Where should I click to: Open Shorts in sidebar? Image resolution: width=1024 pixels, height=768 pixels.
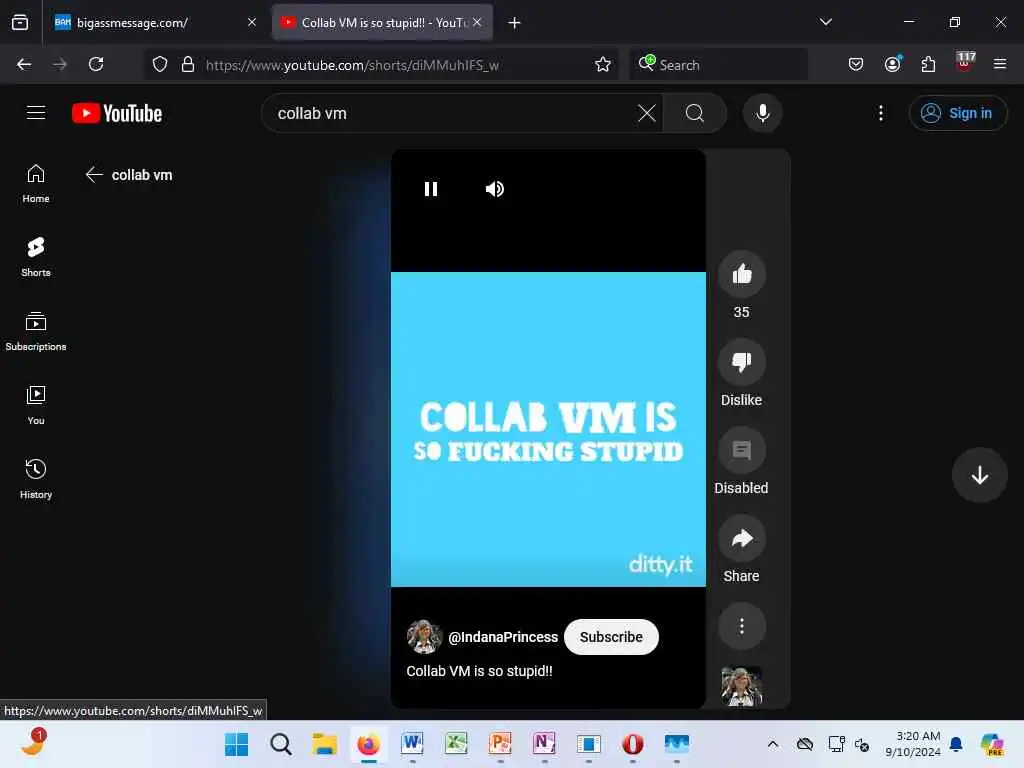pyautogui.click(x=36, y=257)
